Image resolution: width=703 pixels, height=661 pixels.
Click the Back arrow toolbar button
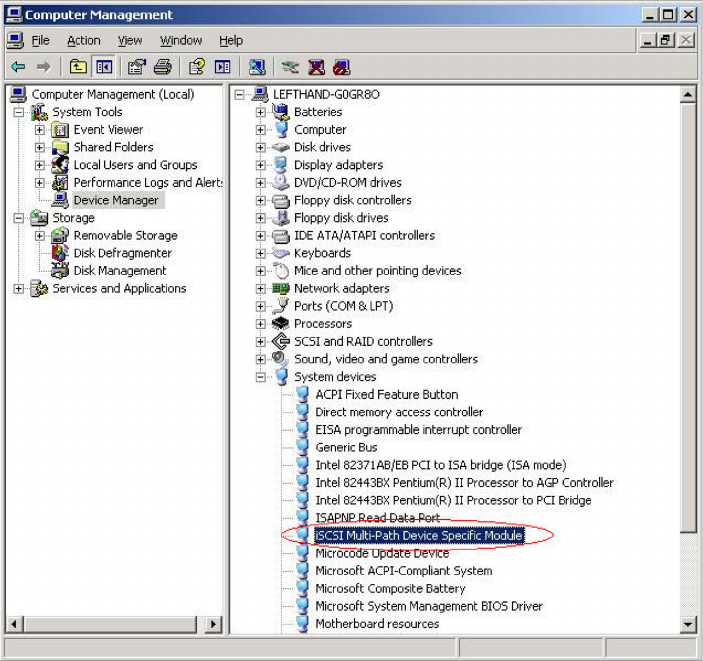18,67
